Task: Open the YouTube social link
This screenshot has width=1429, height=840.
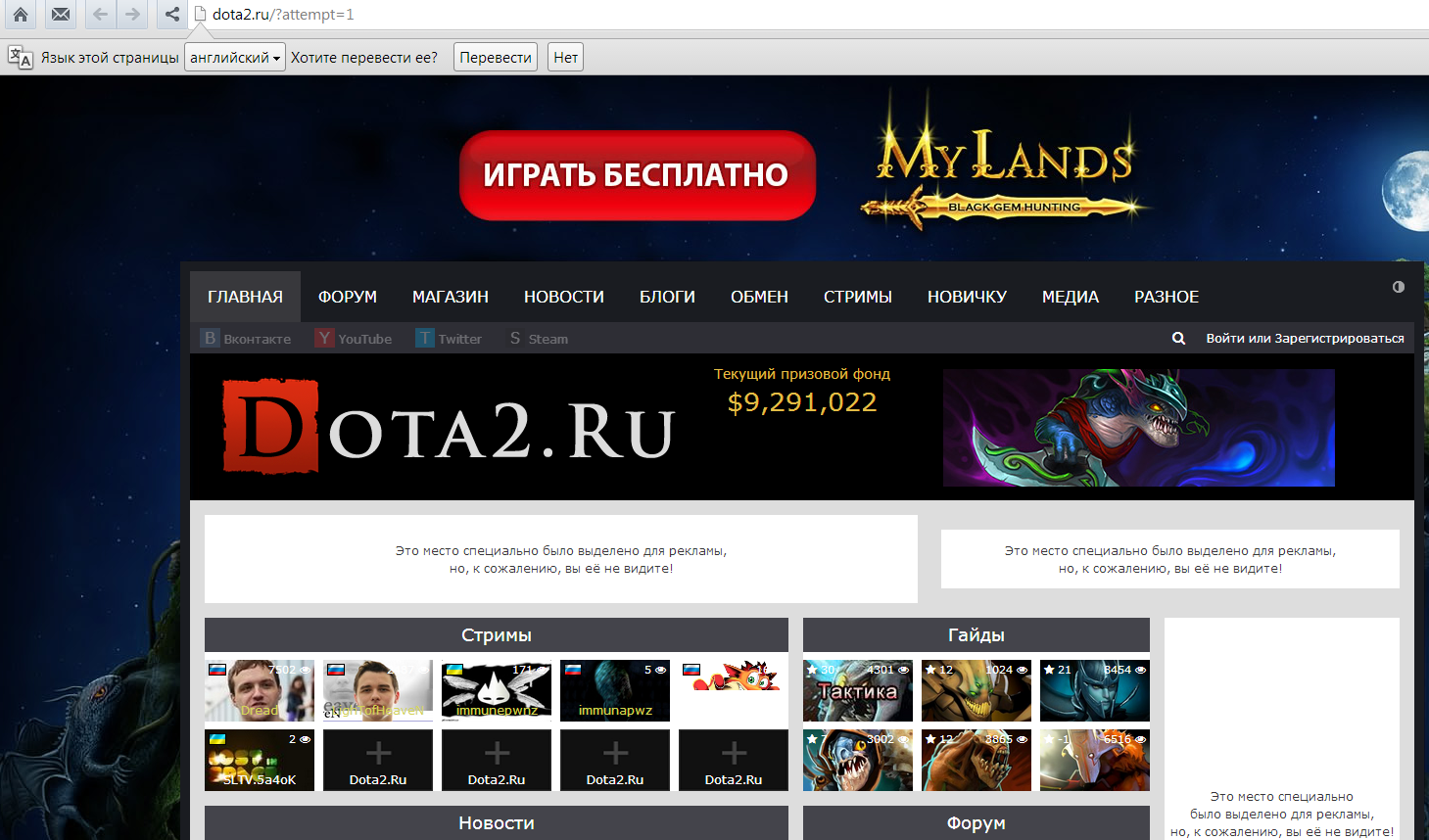Action: (354, 339)
